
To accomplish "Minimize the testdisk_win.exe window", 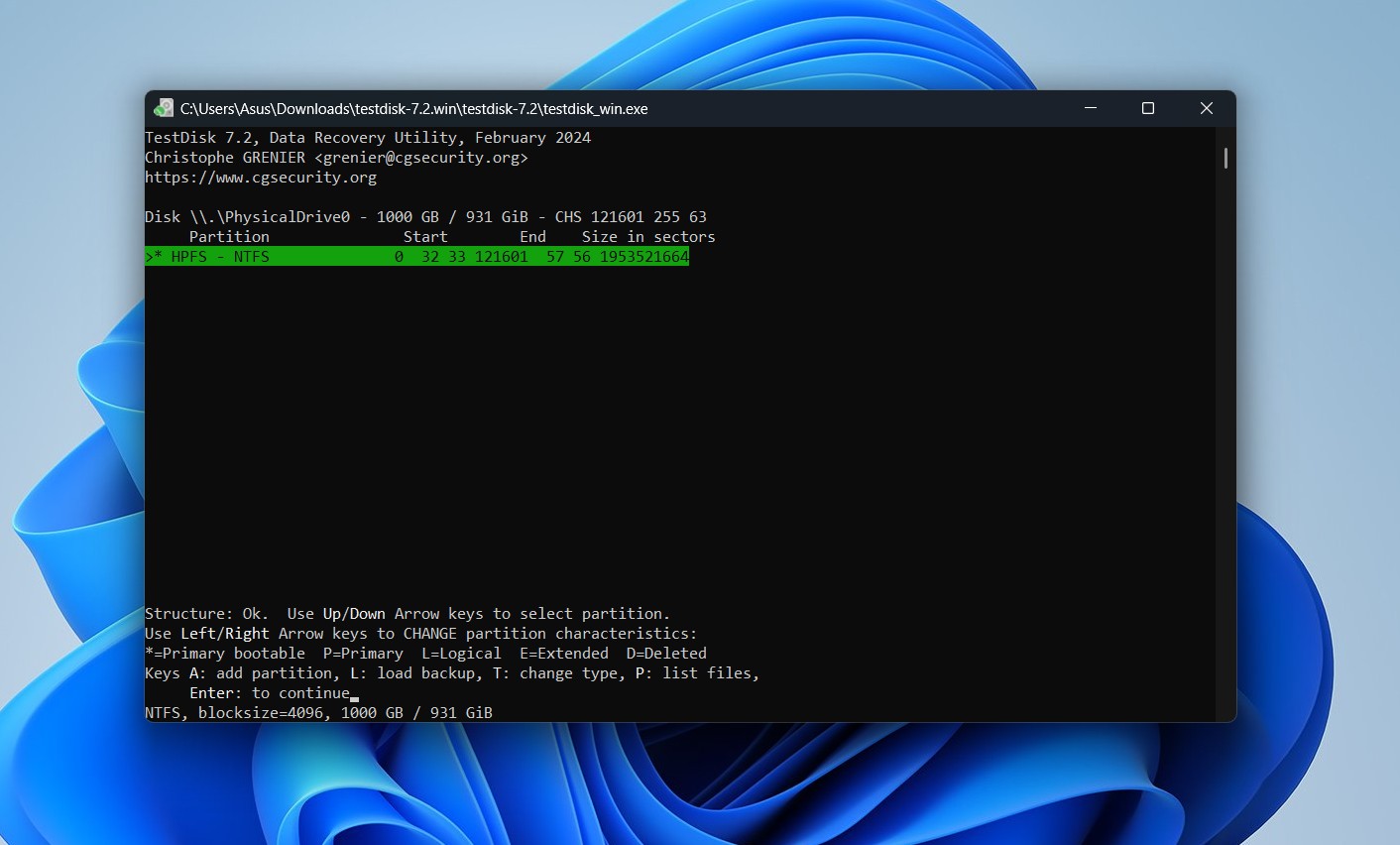I will coord(1091,108).
